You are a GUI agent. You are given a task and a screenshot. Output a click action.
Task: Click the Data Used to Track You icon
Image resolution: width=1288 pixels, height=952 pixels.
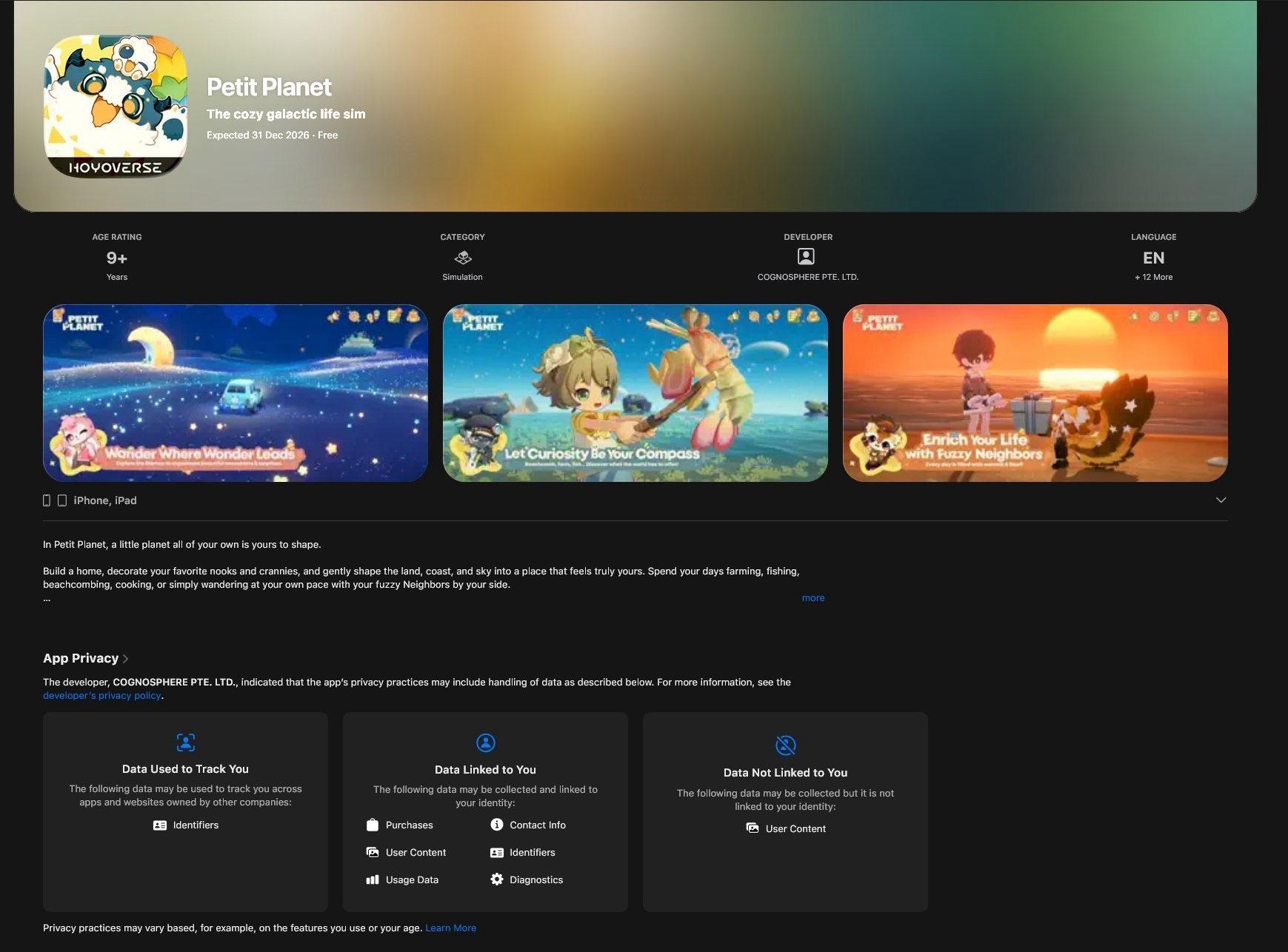click(186, 743)
